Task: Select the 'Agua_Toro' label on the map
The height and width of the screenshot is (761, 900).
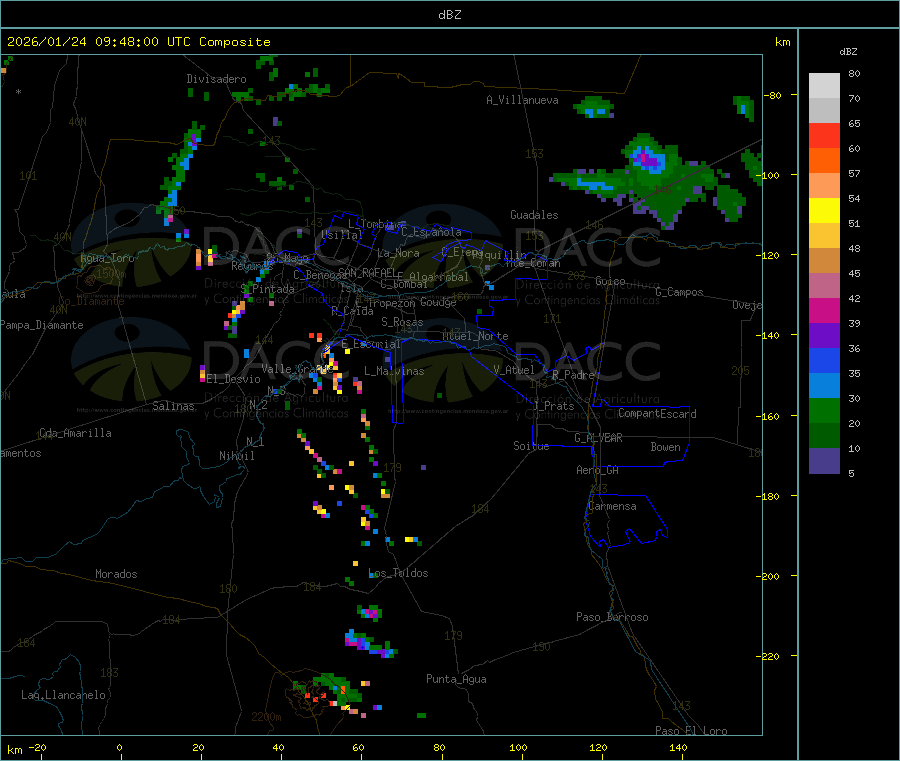Action: tap(107, 258)
